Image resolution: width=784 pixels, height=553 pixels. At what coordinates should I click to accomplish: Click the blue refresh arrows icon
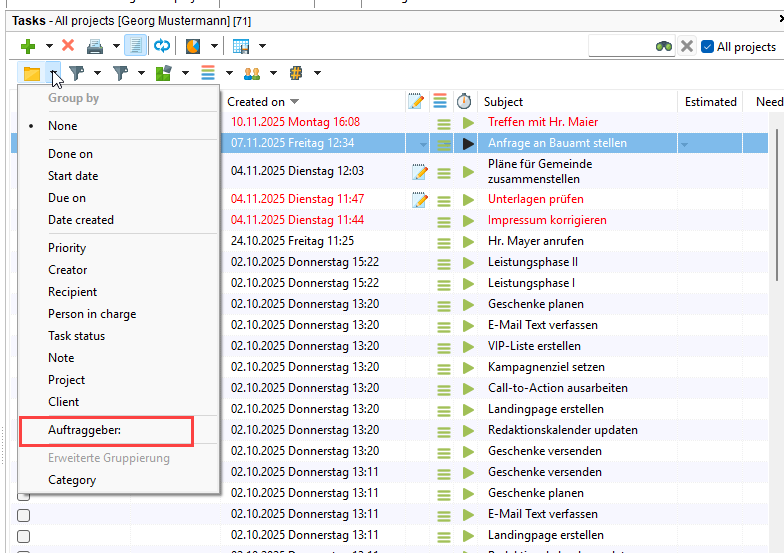pyautogui.click(x=161, y=46)
